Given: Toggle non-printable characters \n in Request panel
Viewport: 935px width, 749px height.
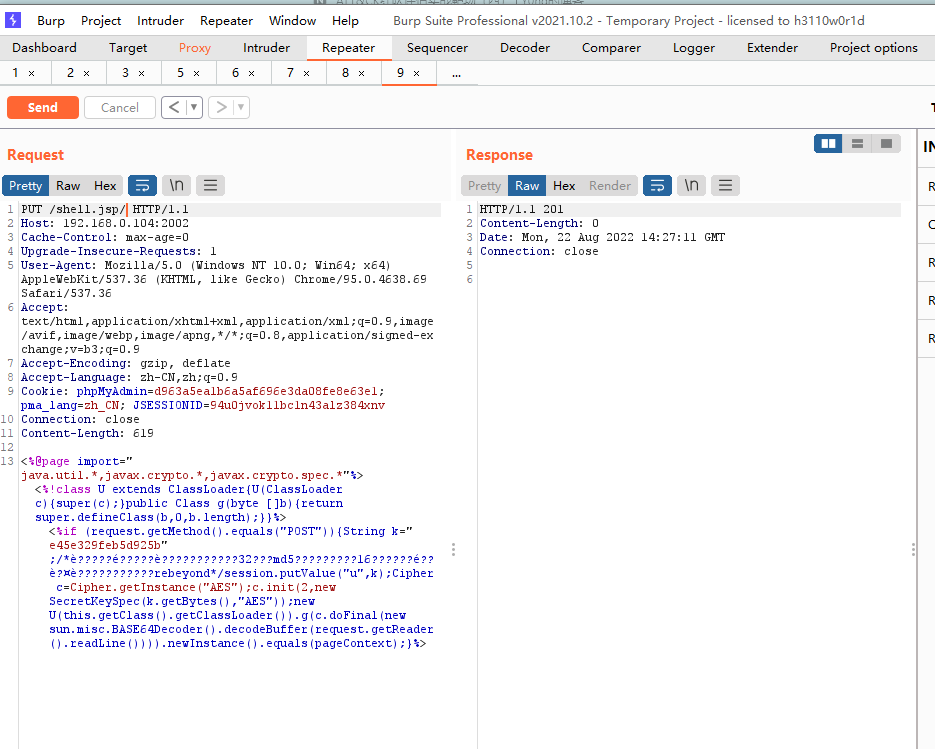Looking at the screenshot, I should click(177, 185).
